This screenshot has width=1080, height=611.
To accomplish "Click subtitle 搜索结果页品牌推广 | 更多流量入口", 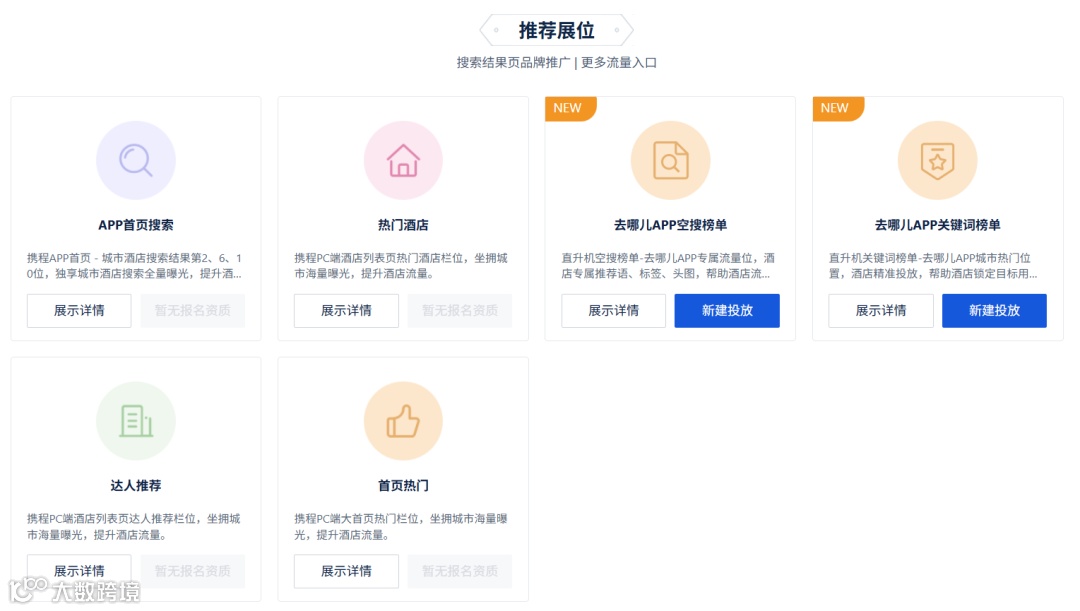I will click(557, 63).
